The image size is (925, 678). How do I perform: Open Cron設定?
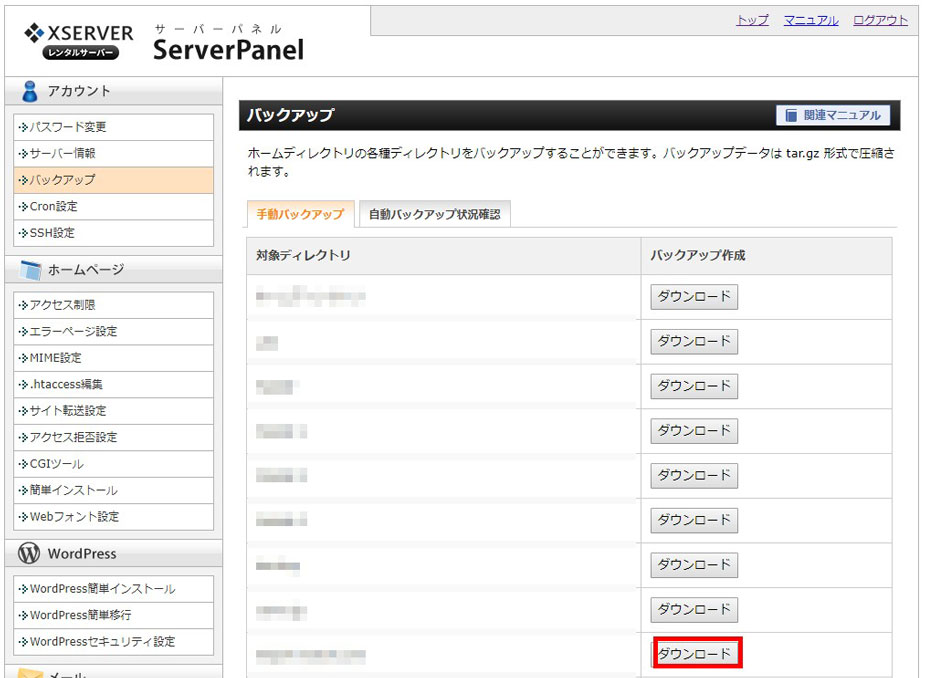[113, 207]
